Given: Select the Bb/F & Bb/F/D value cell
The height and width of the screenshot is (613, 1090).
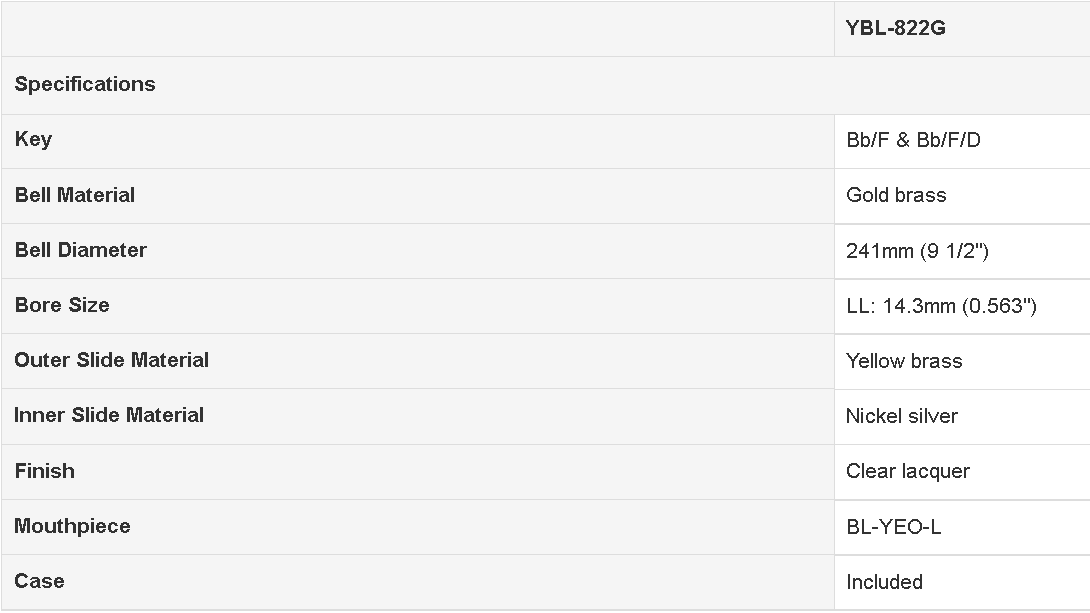Looking at the screenshot, I should point(913,140).
